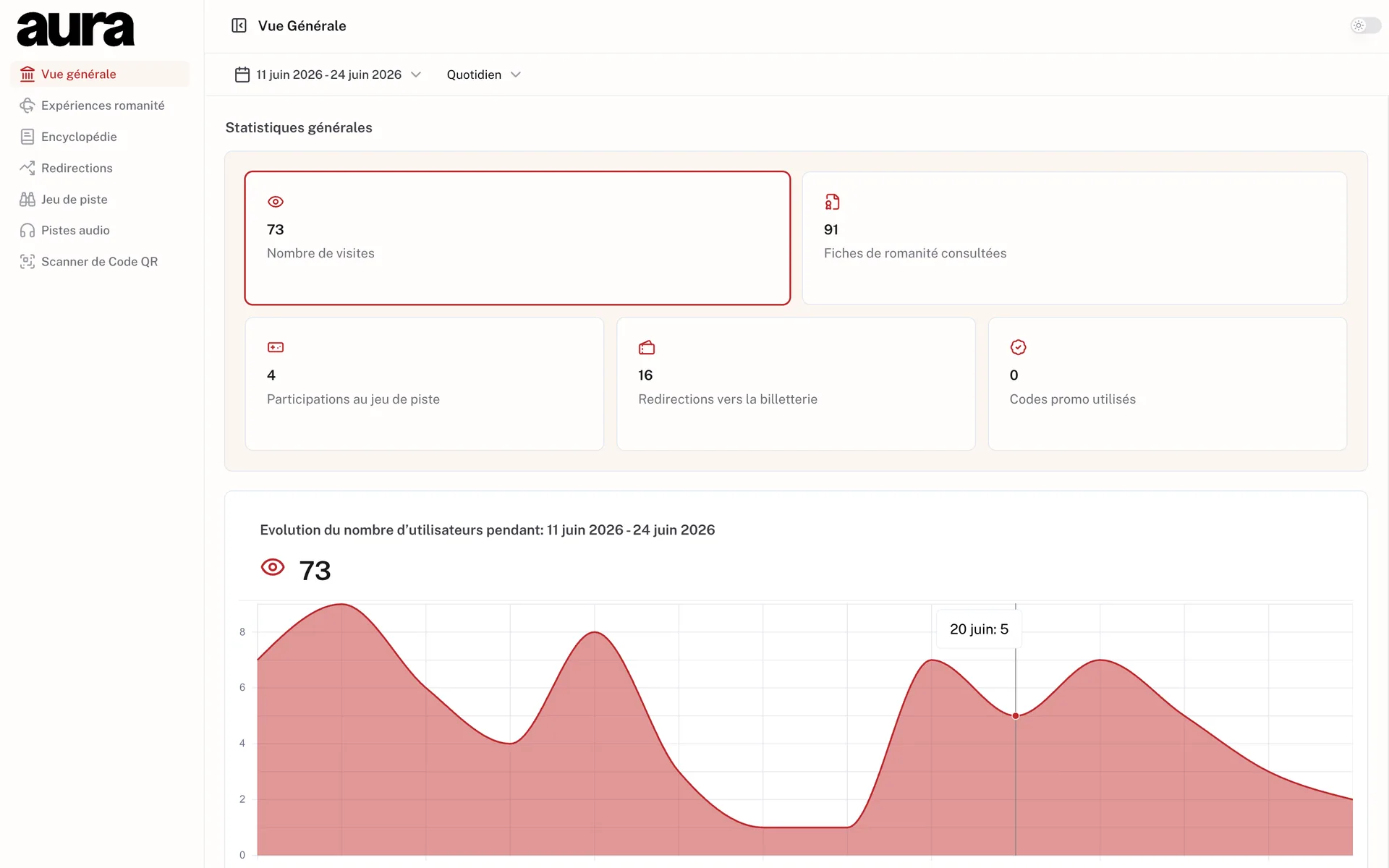Click the eye icon in visites card
This screenshot has width=1389, height=868.
[x=276, y=202]
